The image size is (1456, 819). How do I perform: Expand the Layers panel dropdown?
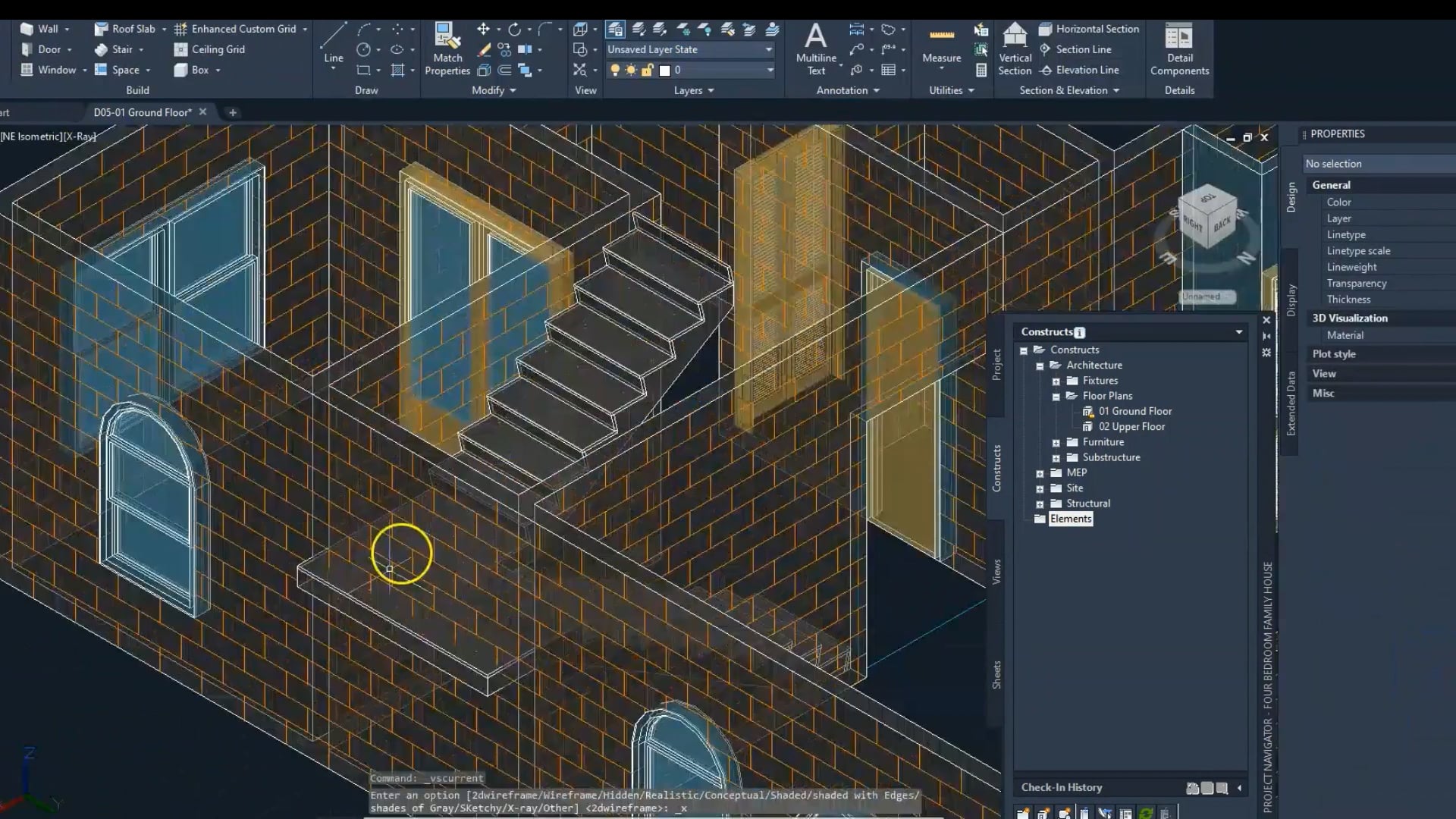pos(694,90)
